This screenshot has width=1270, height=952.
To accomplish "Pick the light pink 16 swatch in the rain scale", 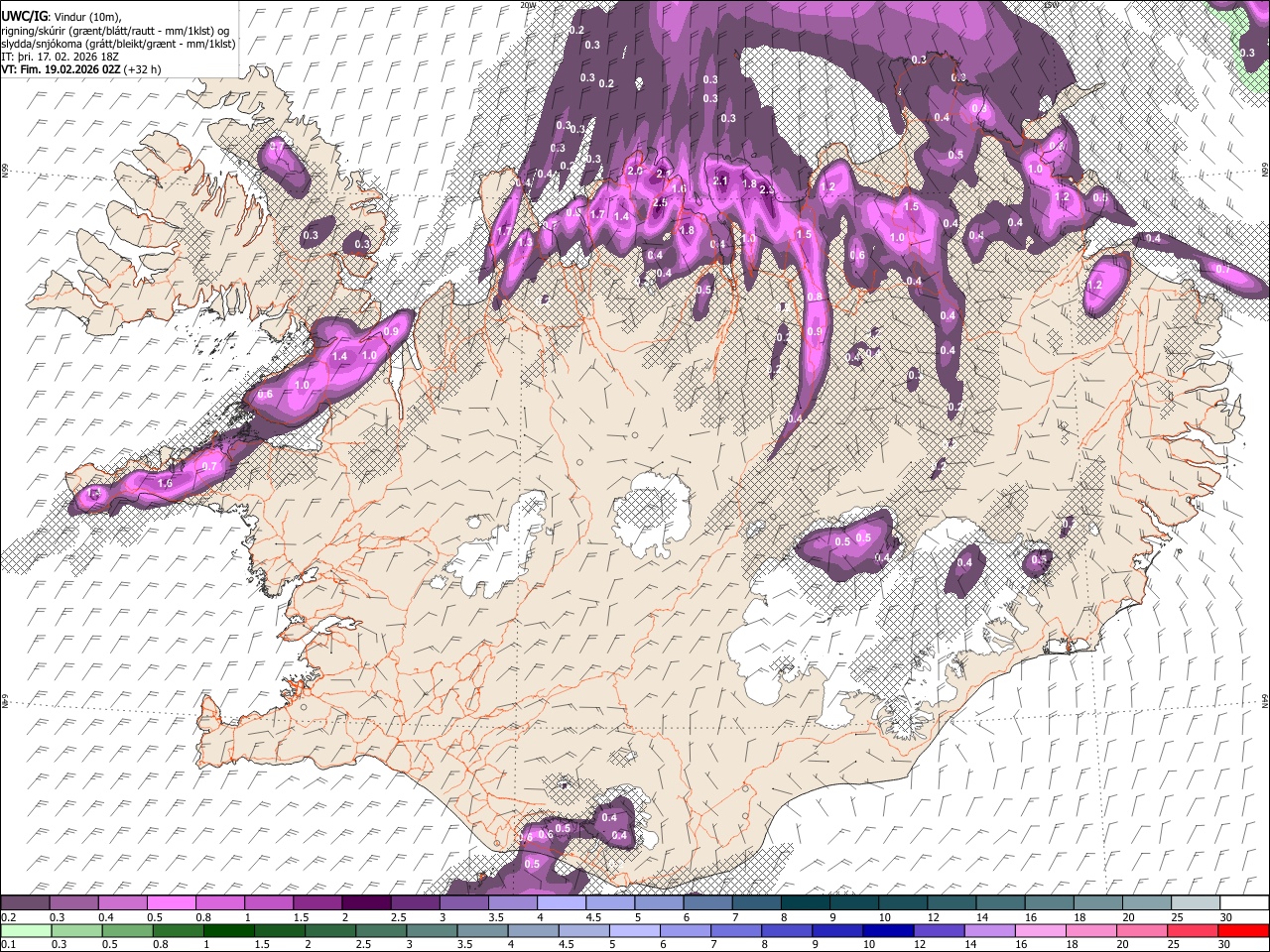I will point(1041,930).
